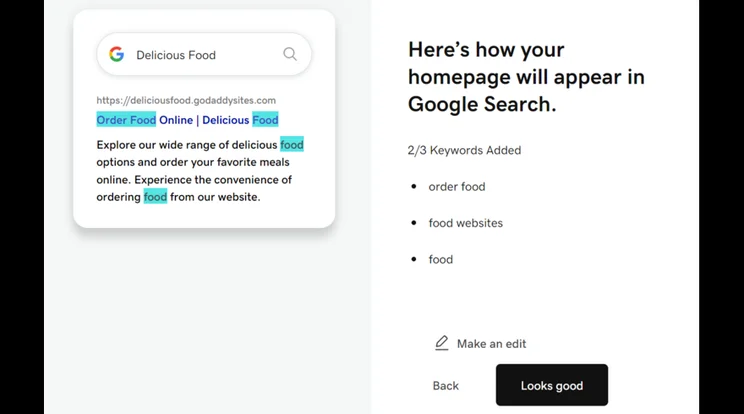Click the Delicious Food search field
Screen dimensions: 744x414
(204, 55)
